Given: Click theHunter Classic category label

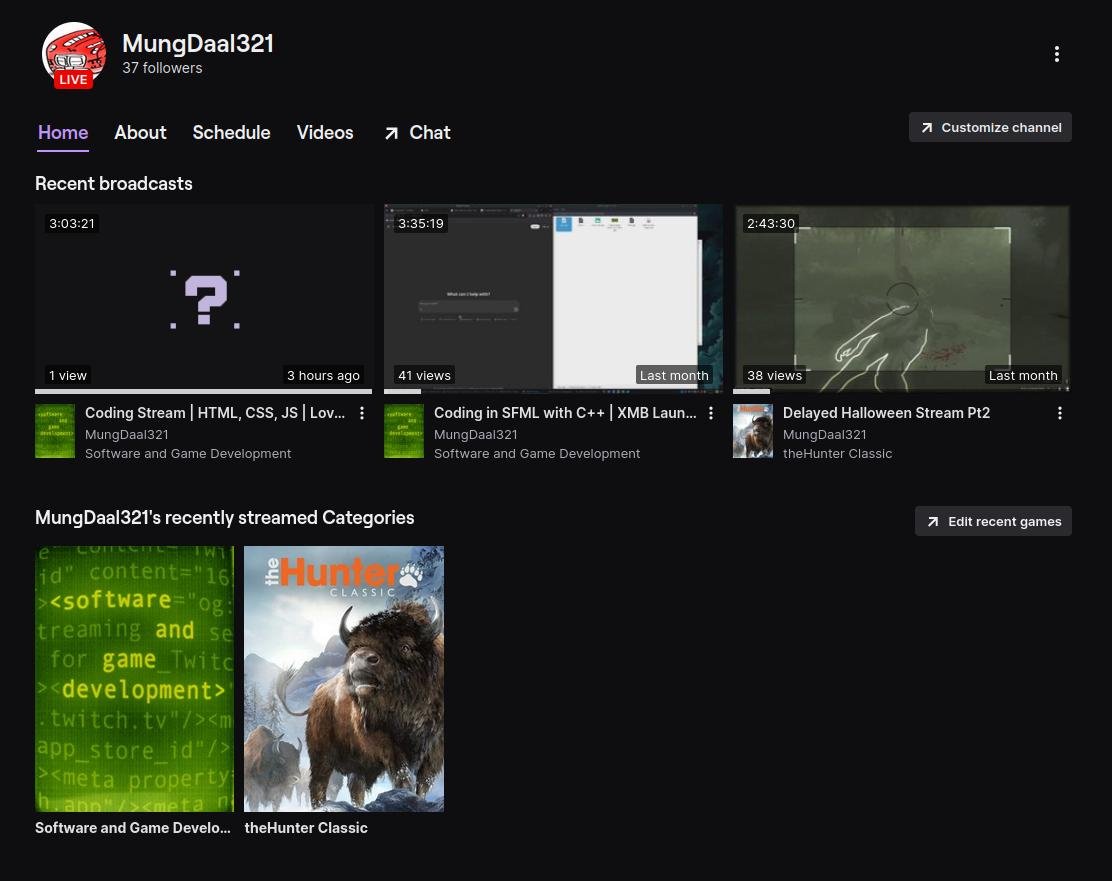Looking at the screenshot, I should point(306,828).
